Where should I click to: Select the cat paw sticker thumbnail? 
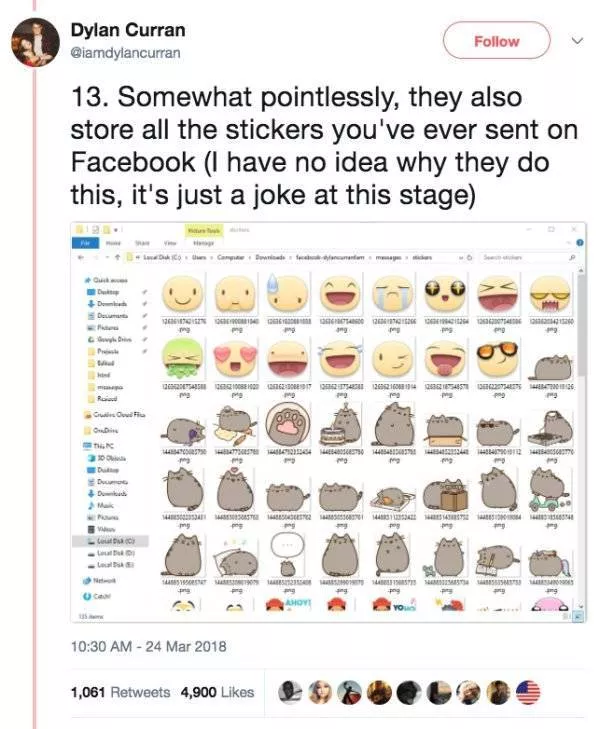click(290, 428)
